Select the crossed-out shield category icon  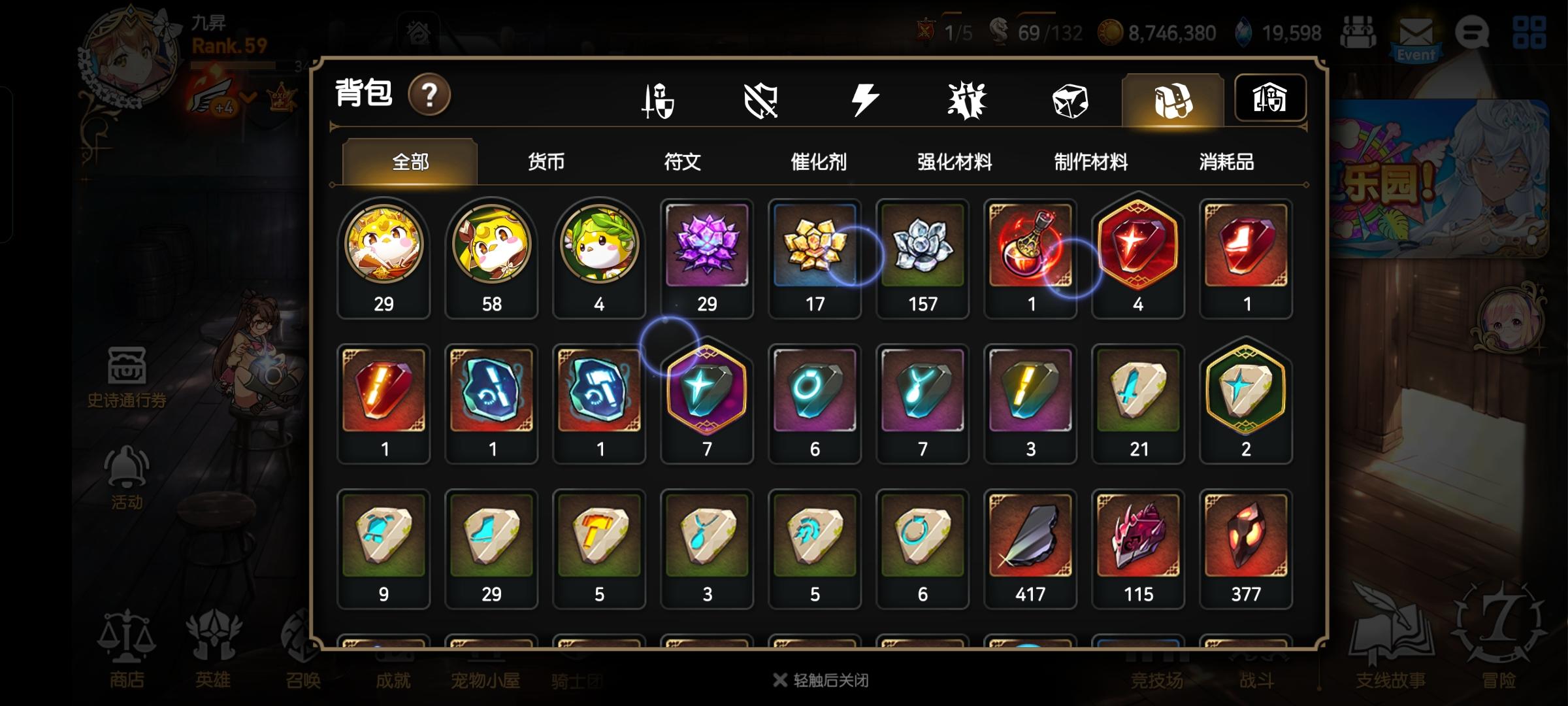click(761, 101)
